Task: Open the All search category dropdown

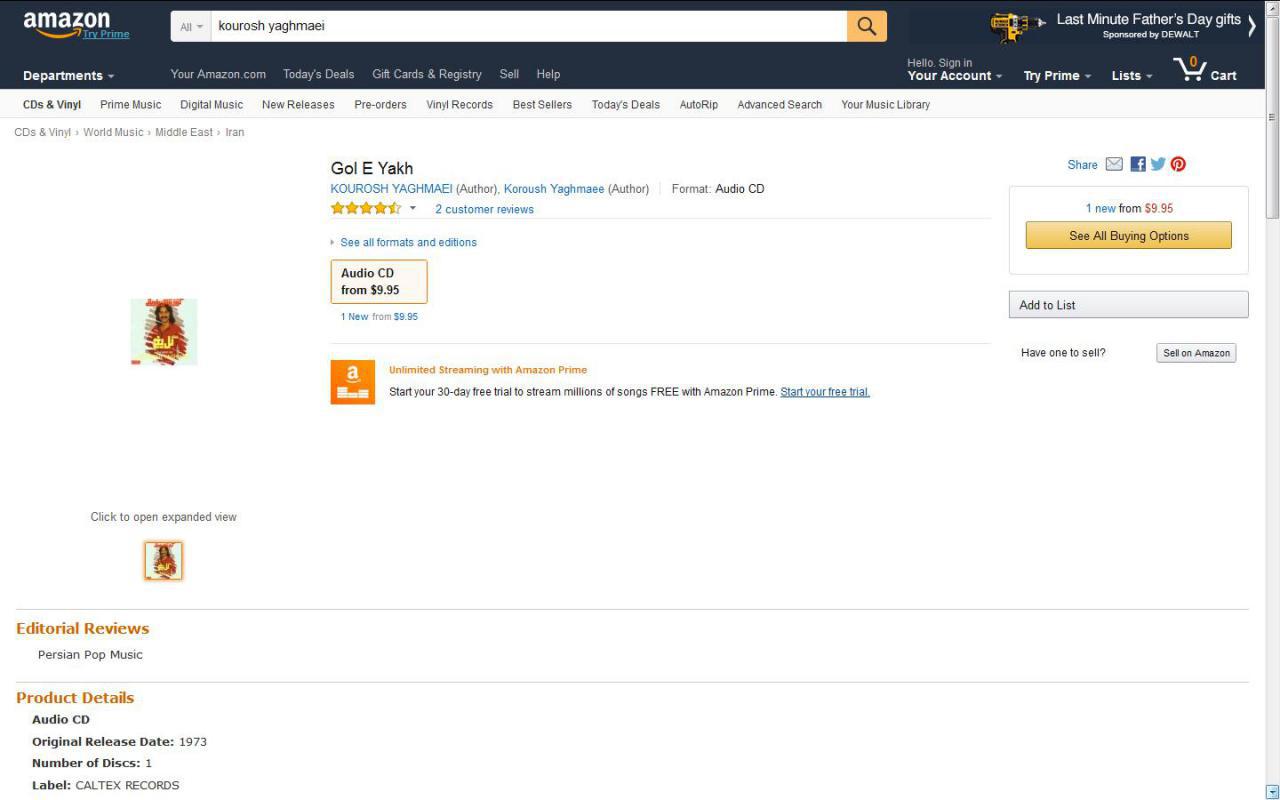Action: point(191,27)
